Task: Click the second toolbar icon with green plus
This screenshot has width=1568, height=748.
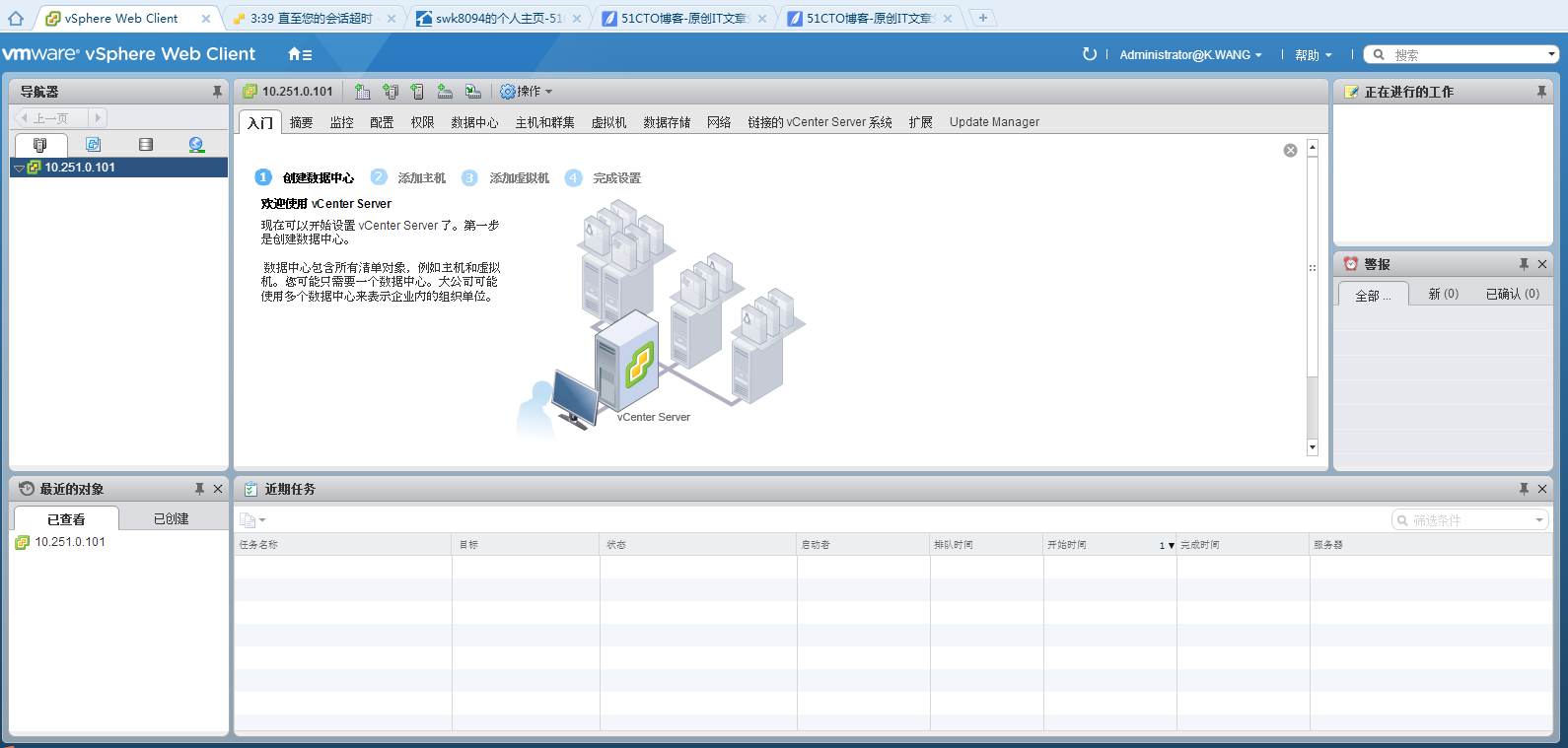Action: 391,92
